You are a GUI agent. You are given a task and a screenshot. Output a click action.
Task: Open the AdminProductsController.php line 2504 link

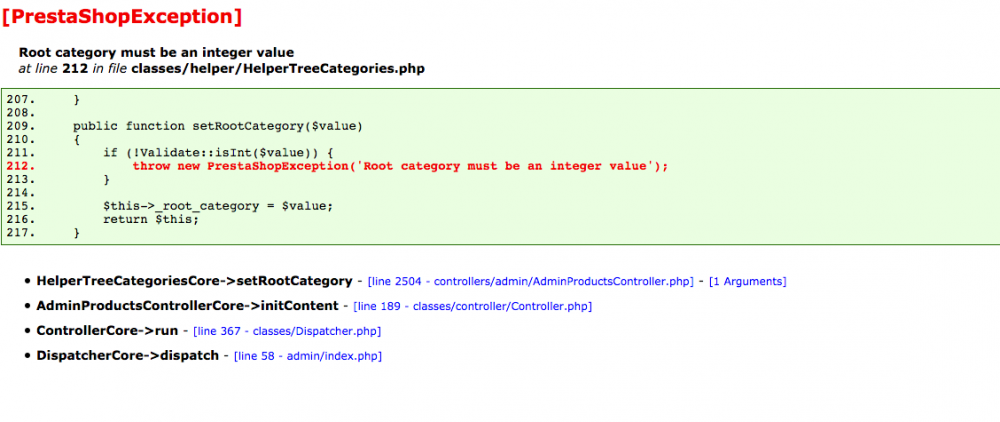click(x=531, y=281)
